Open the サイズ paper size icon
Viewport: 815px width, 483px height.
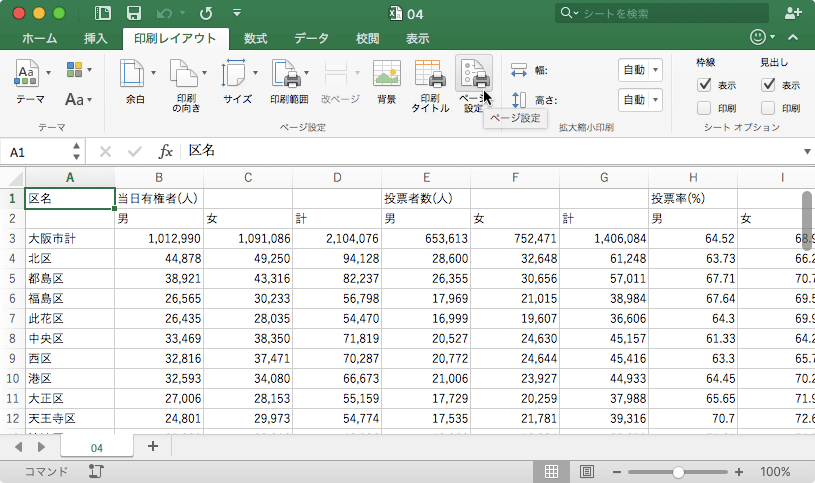(x=234, y=73)
